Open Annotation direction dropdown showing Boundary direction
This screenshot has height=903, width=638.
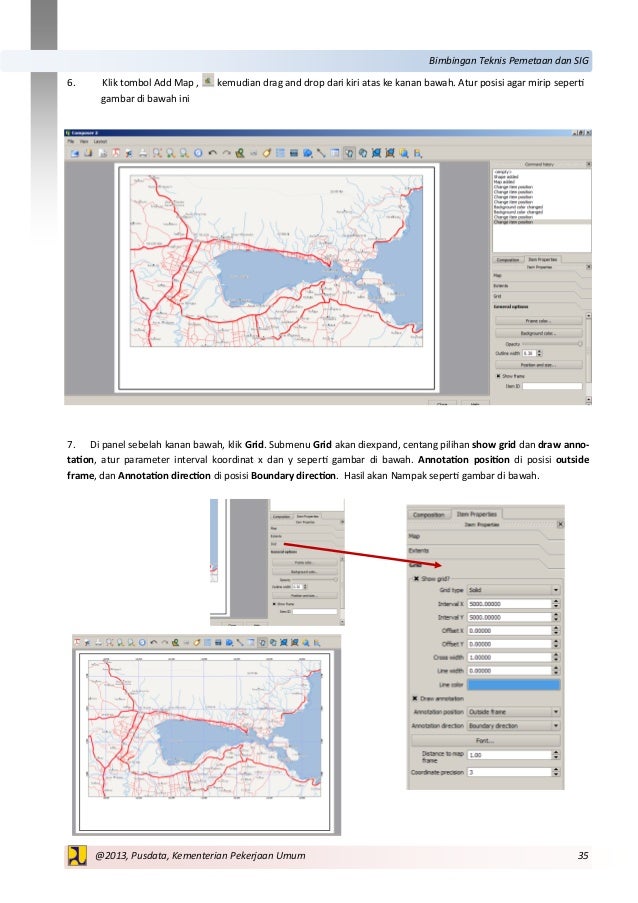click(x=513, y=726)
